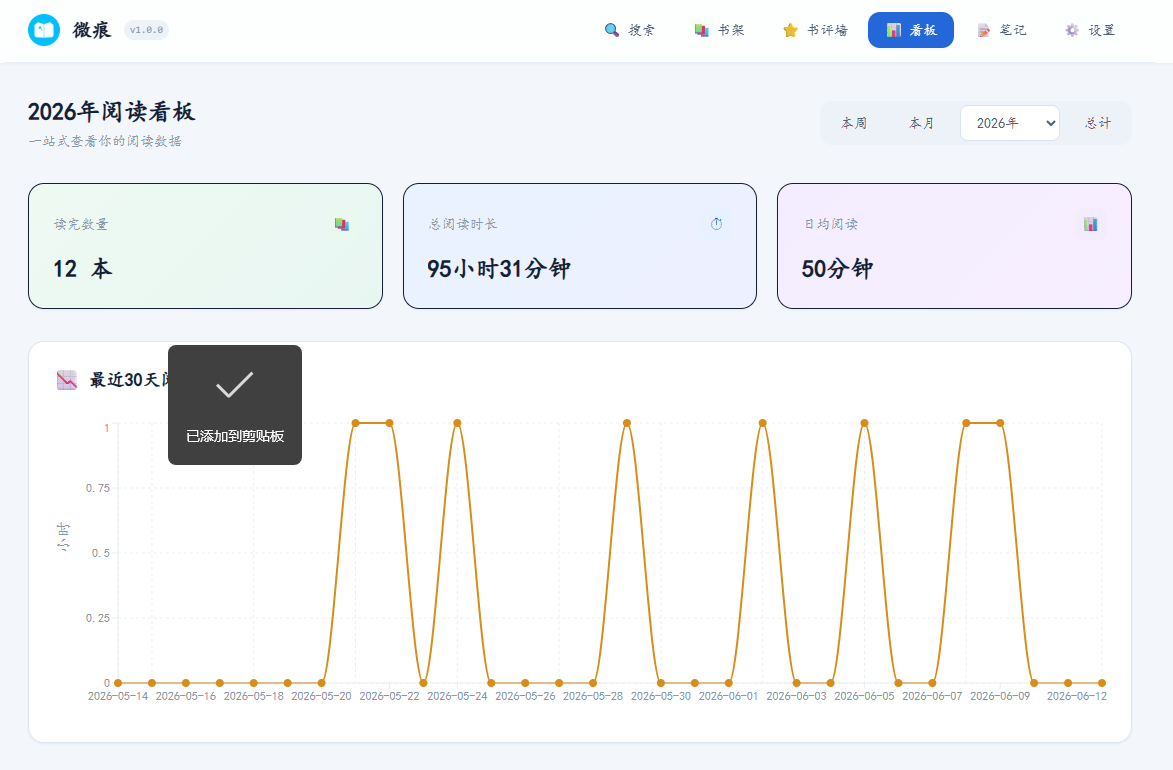This screenshot has height=770, width=1173.
Task: Click the 书评墙 star icon
Action: point(791,30)
